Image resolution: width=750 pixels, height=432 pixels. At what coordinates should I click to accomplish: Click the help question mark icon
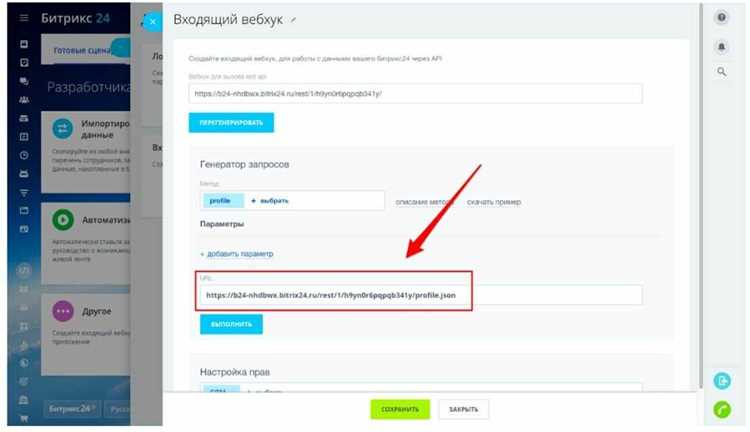click(x=721, y=18)
